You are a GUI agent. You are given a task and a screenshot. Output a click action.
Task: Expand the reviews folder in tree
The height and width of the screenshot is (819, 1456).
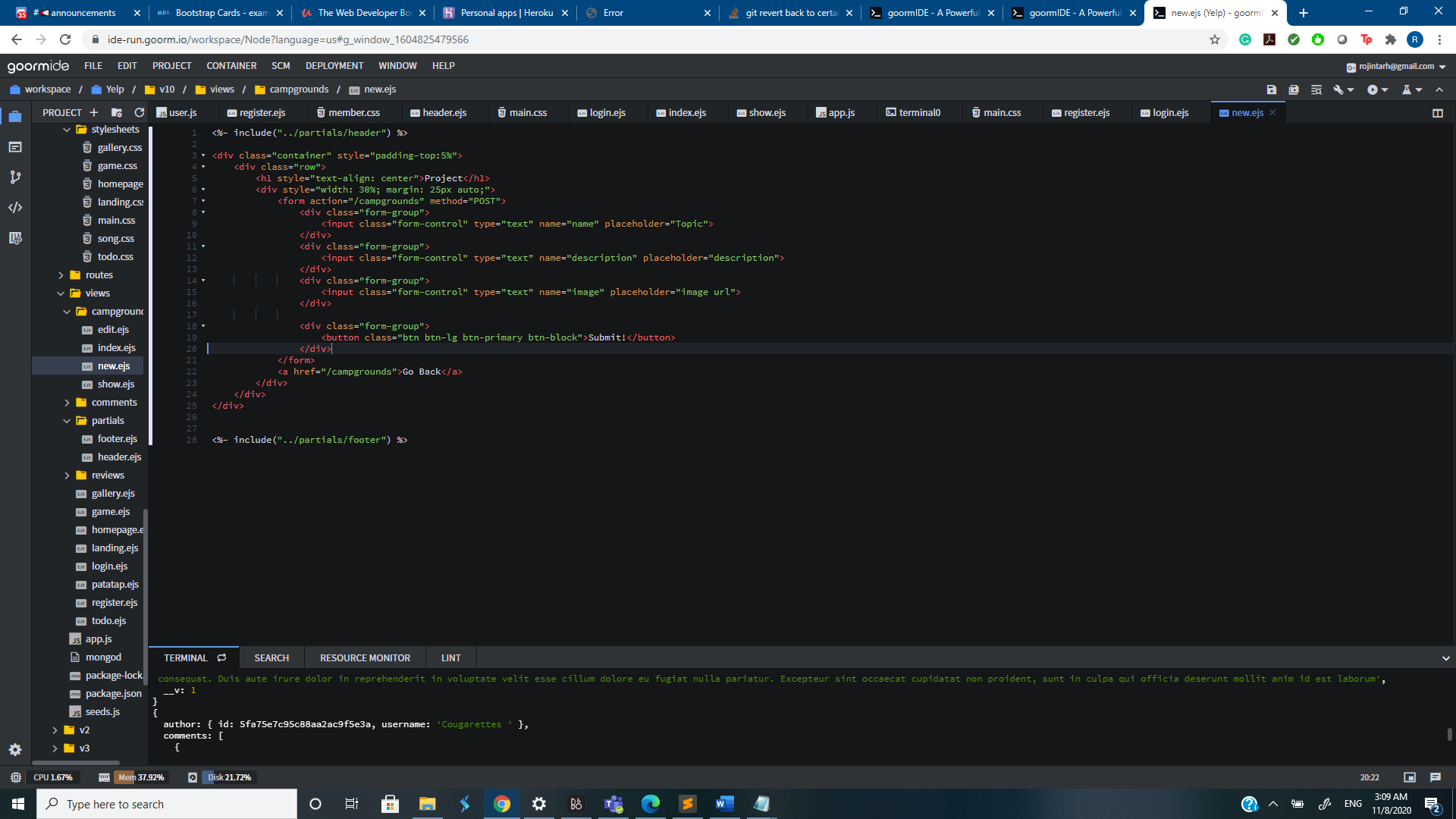click(67, 475)
